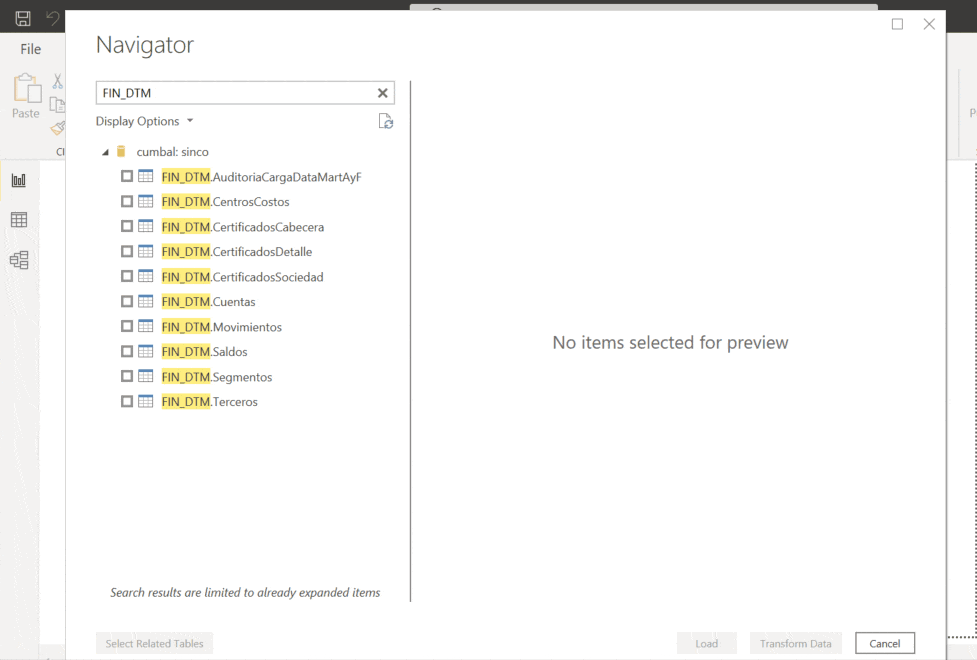Maximize the Navigator dialog
This screenshot has width=977, height=660.
coord(897,24)
